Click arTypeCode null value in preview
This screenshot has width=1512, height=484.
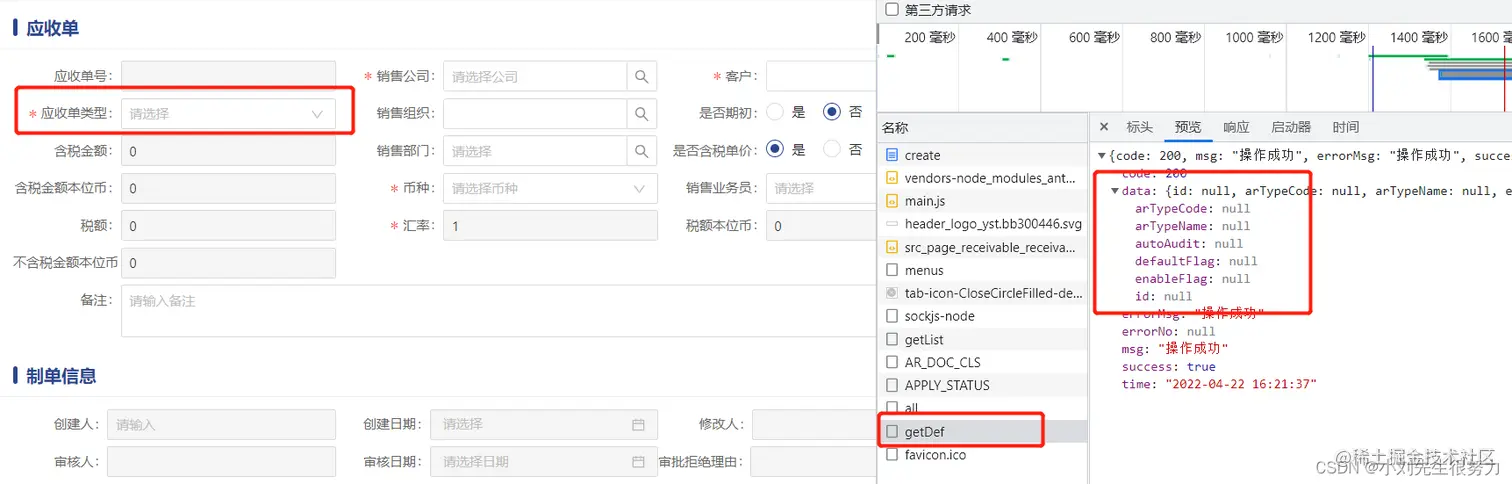1236,209
